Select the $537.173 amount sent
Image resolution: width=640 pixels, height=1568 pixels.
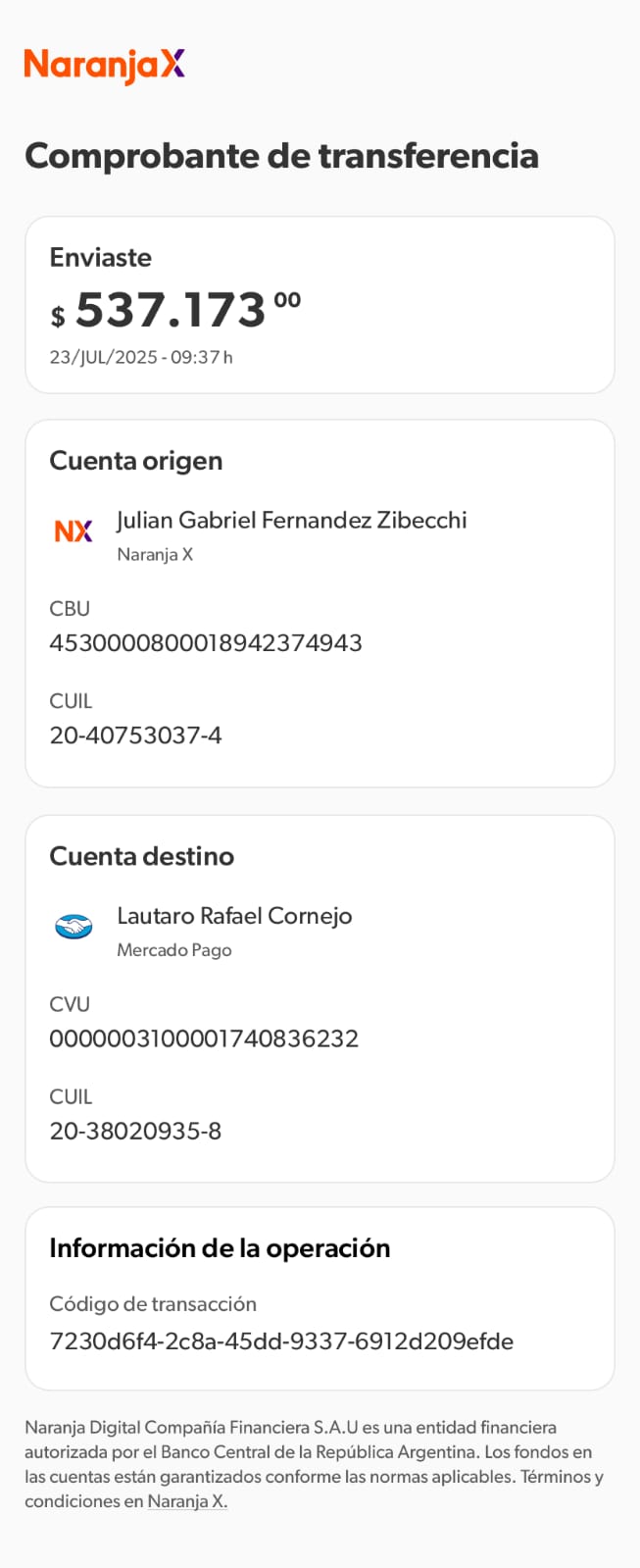click(x=176, y=311)
